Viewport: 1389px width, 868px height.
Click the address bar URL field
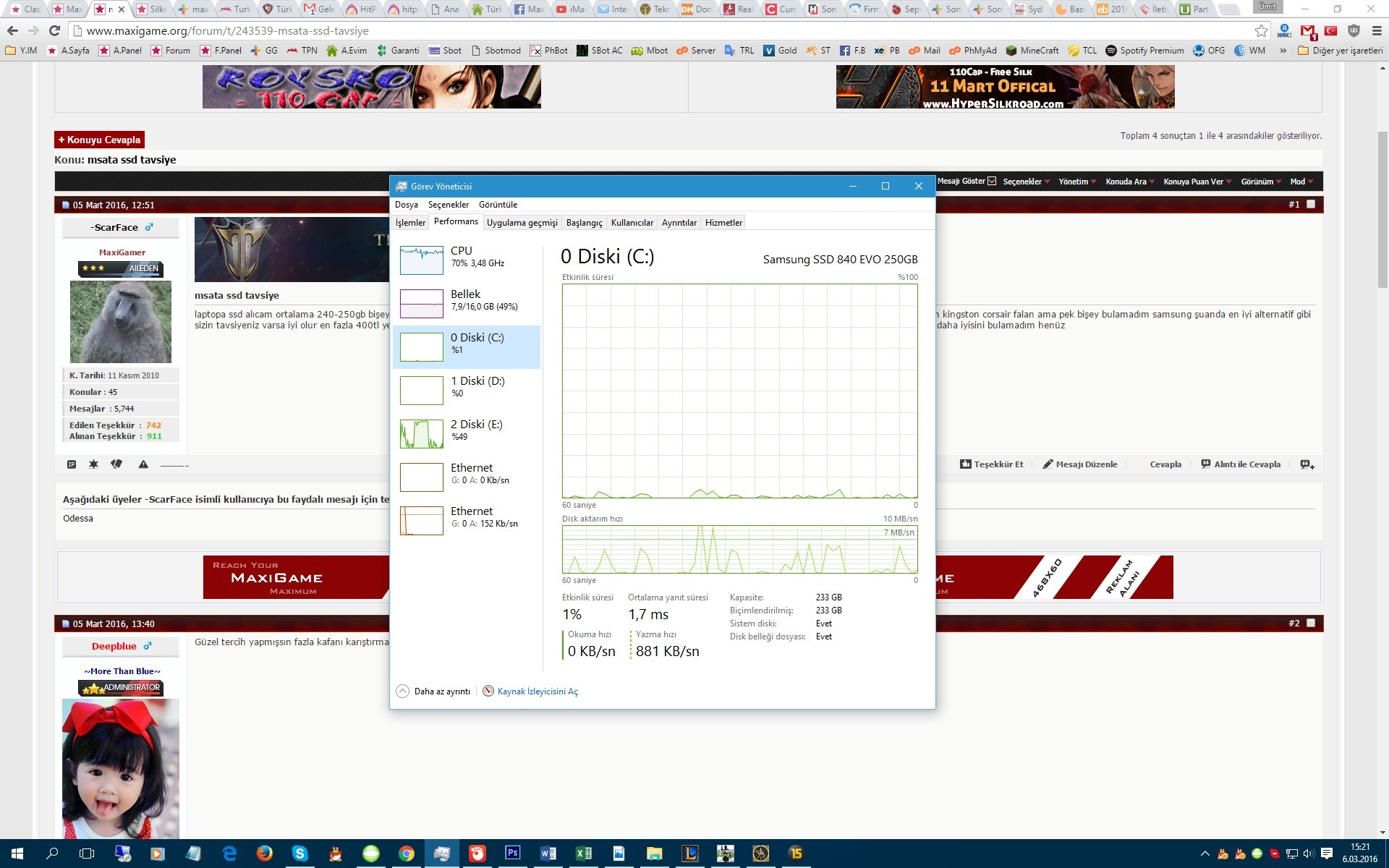point(662,30)
